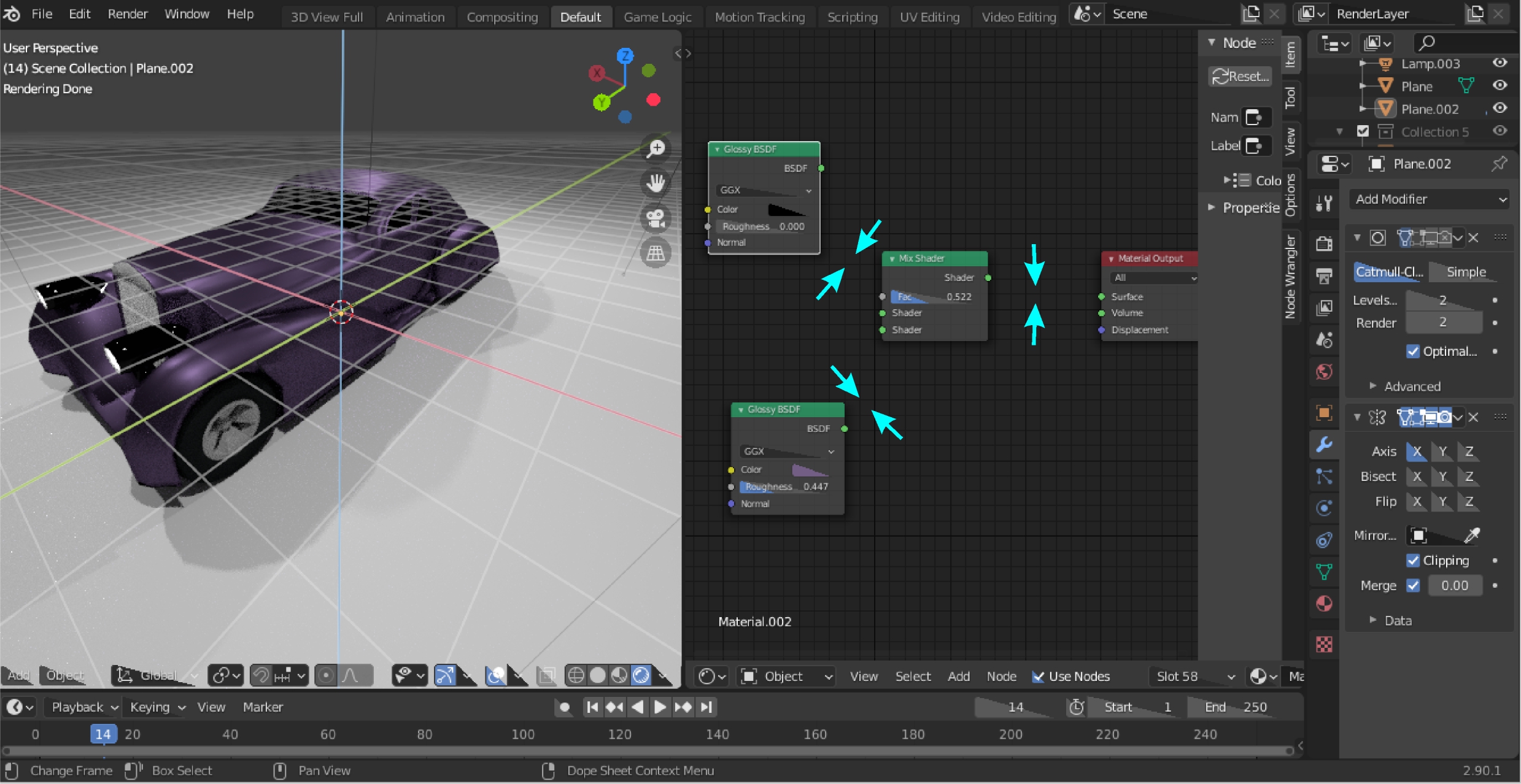
Task: Toggle the camera view icon
Action: 656,218
